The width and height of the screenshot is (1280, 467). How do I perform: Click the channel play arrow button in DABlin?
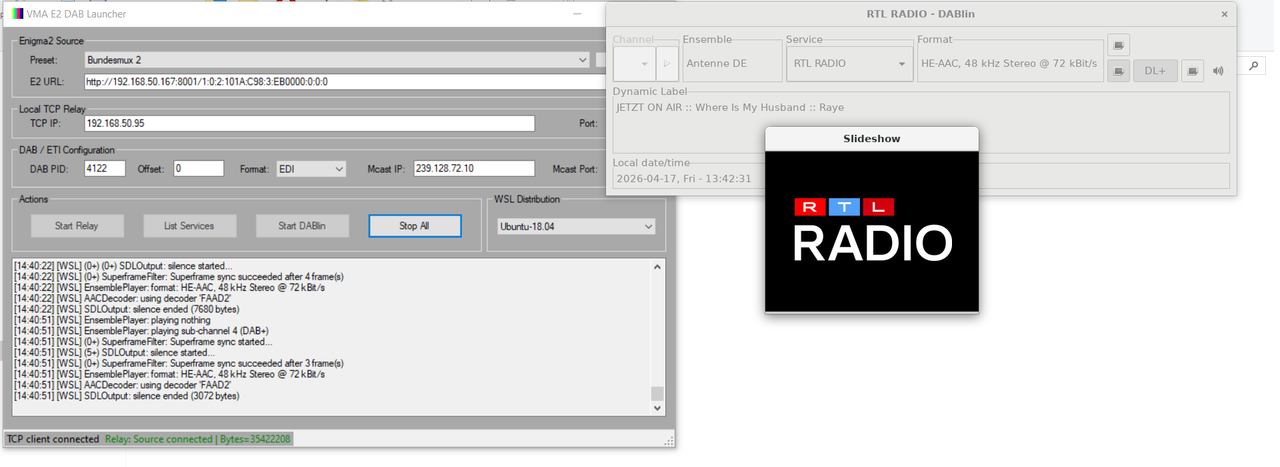click(666, 64)
